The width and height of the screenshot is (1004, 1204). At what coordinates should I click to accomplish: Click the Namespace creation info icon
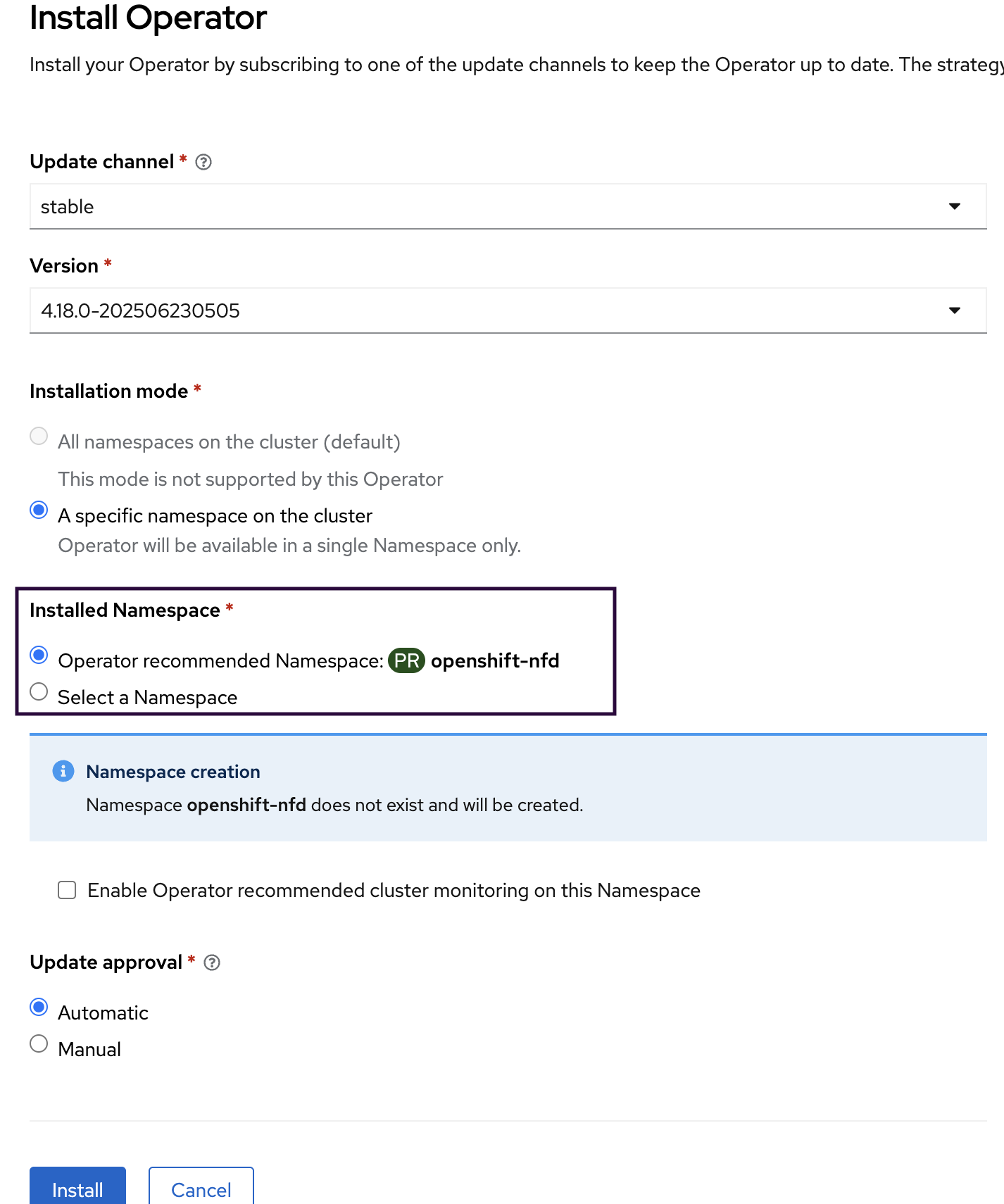[63, 771]
